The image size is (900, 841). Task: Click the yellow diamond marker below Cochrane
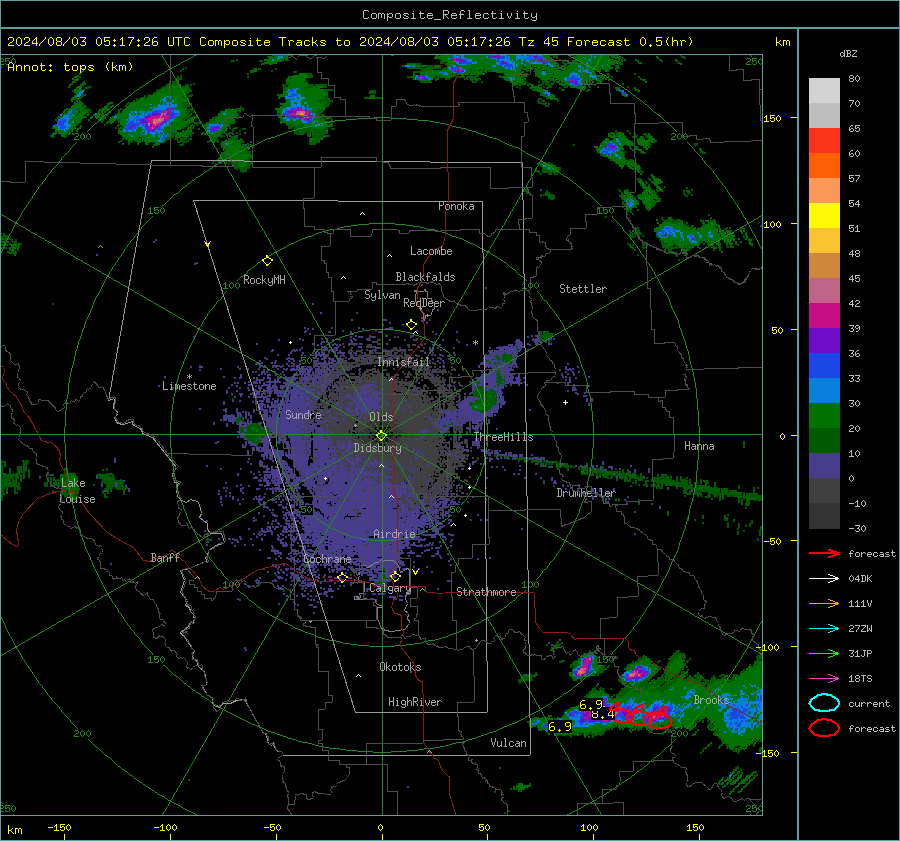[342, 577]
